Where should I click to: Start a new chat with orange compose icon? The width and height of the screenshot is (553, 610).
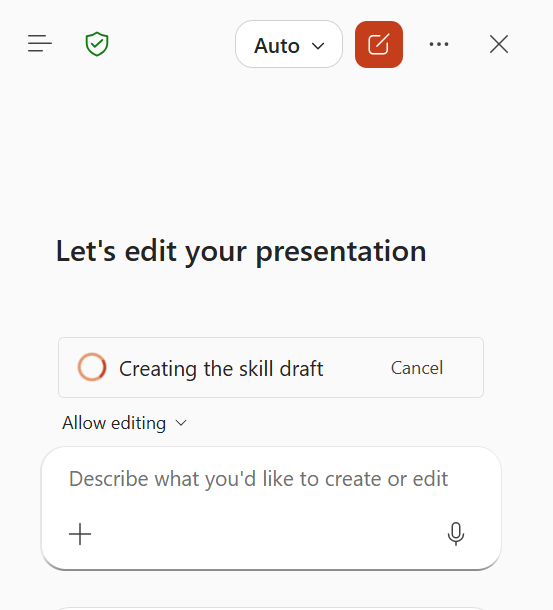click(x=379, y=44)
